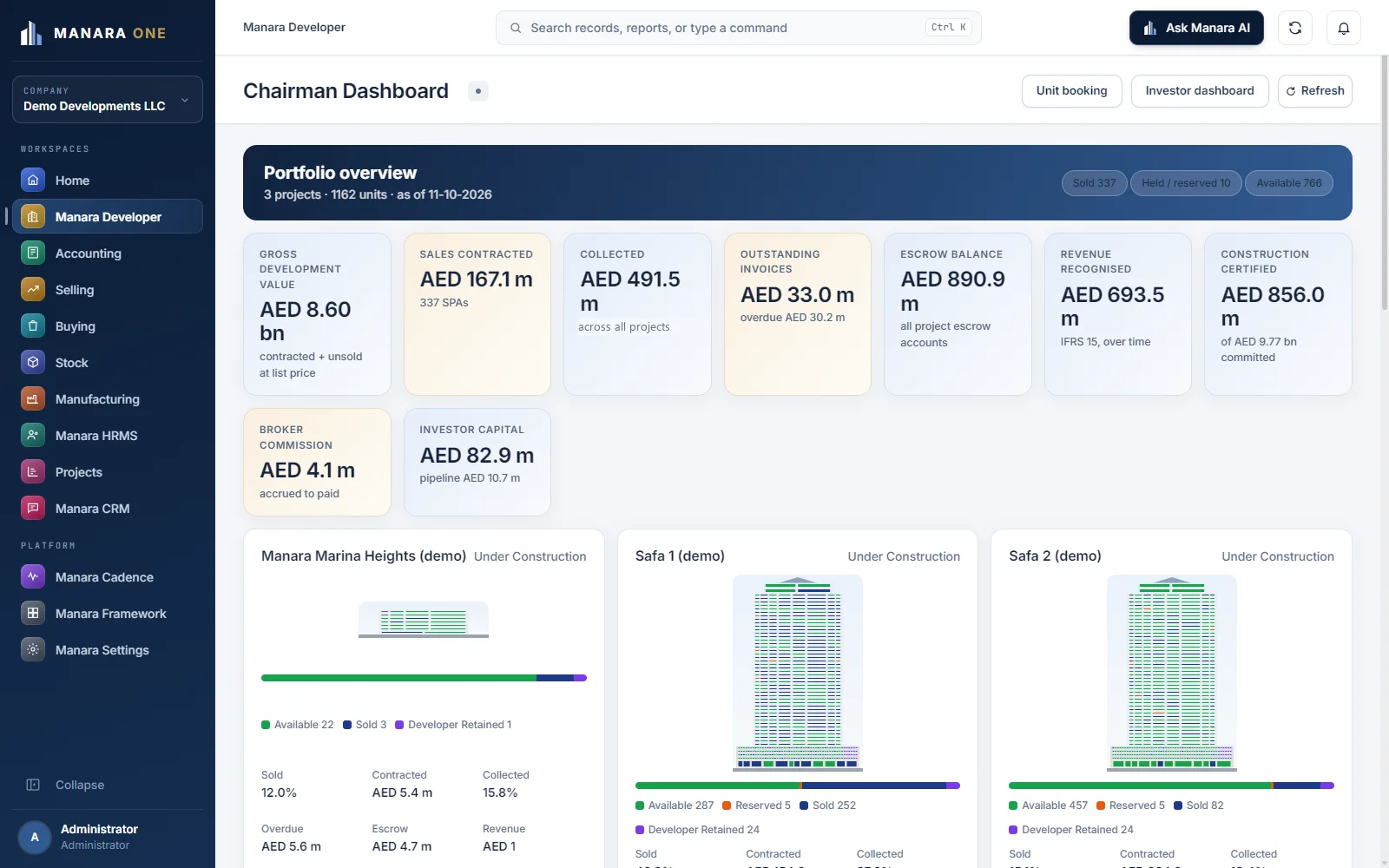Click the Safa 1 tower thumbnail

click(x=798, y=674)
